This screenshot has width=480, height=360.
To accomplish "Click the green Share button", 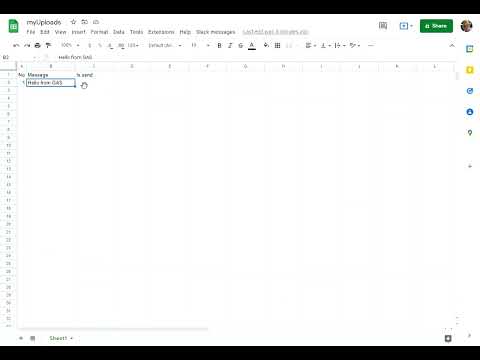I will pos(436,26).
